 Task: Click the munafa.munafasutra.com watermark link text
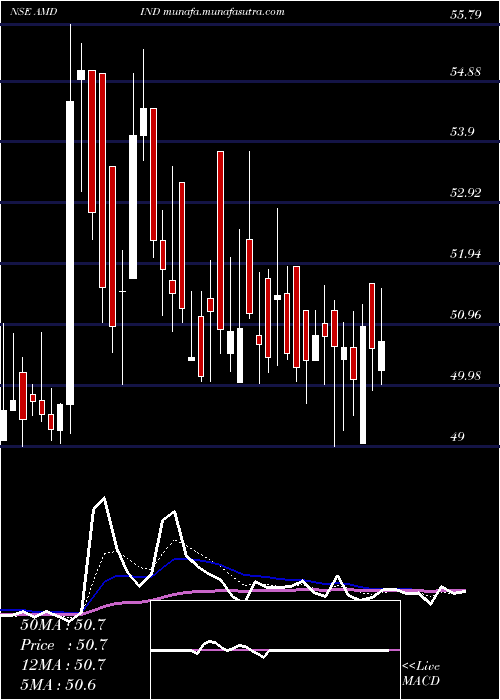pos(224,12)
